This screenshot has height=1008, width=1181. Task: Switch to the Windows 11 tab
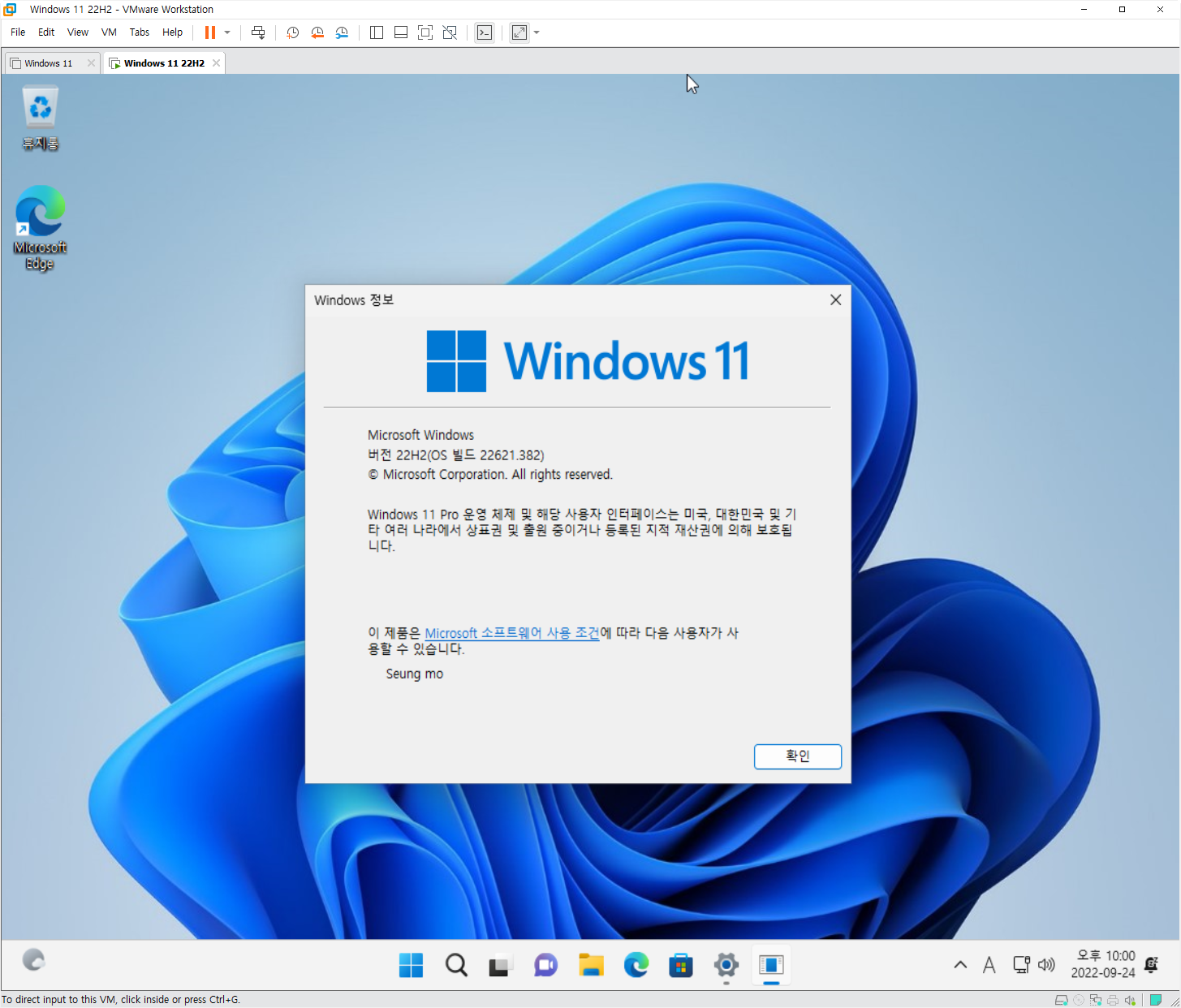[x=48, y=63]
